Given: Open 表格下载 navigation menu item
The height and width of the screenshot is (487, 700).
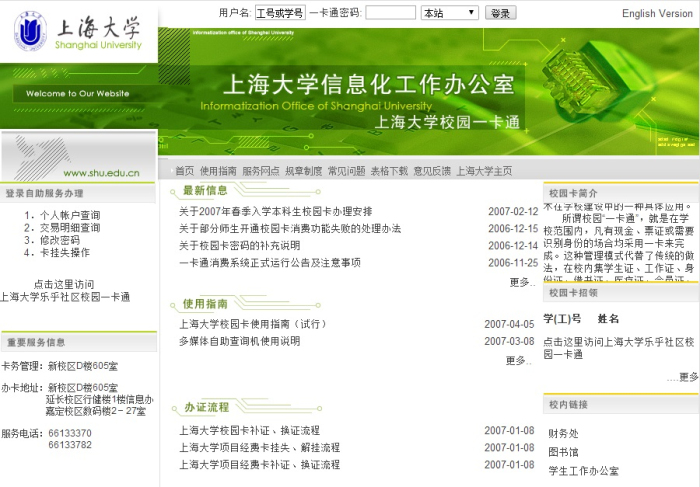Looking at the screenshot, I should (x=389, y=171).
